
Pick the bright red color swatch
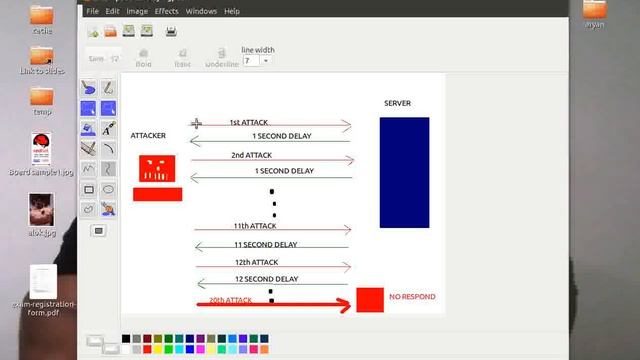(x=147, y=349)
